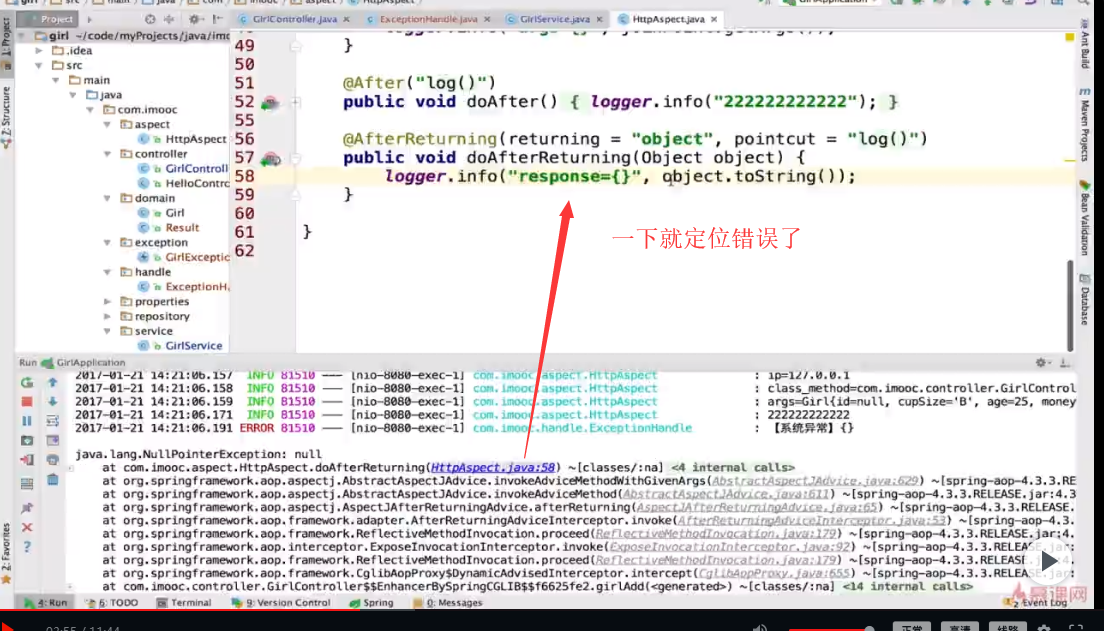Close the HttpAspect.java tab

(714, 19)
